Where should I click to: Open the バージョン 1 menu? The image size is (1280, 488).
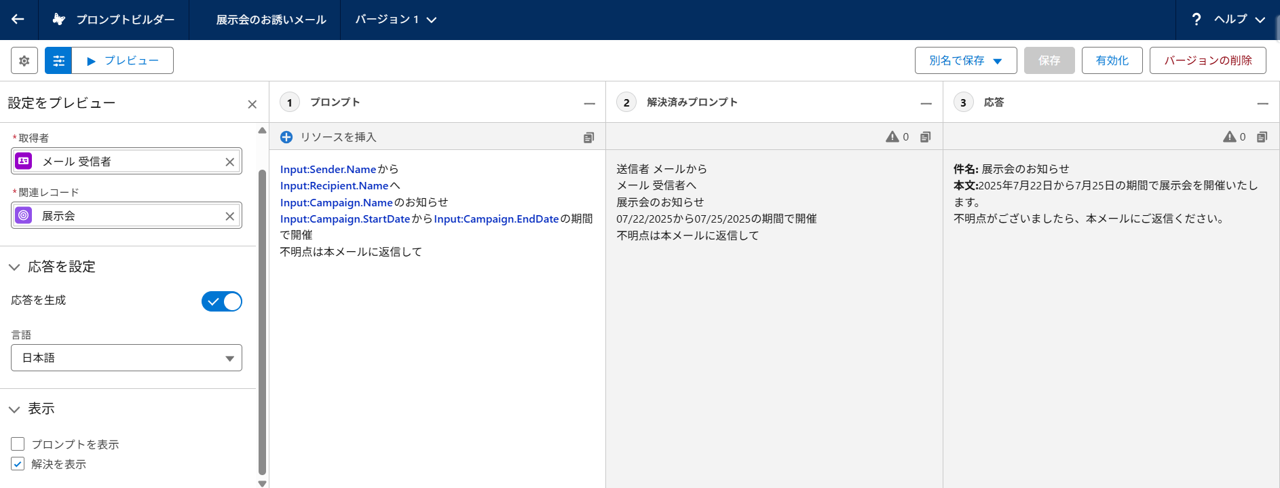coord(395,20)
